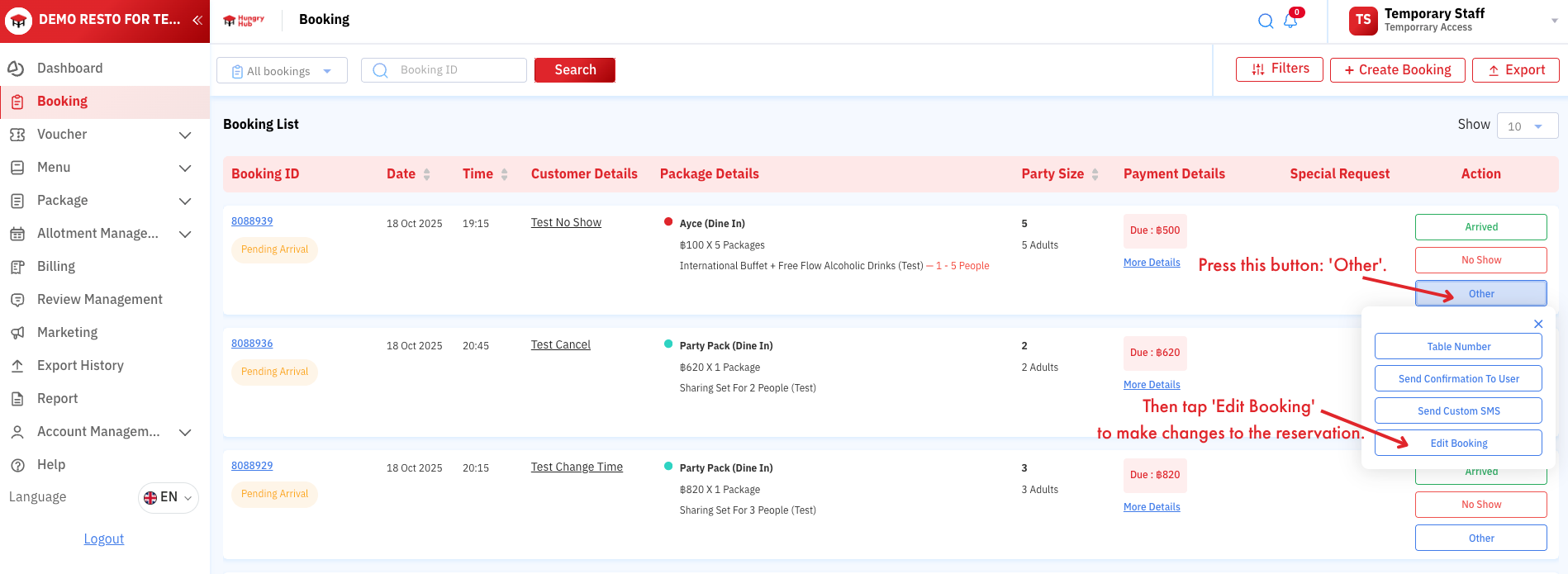Image resolution: width=1568 pixels, height=574 pixels.
Task: Focus the Booking ID search field
Action: tap(444, 70)
